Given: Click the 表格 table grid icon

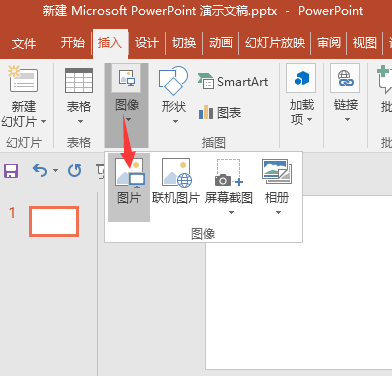Looking at the screenshot, I should point(79,80).
